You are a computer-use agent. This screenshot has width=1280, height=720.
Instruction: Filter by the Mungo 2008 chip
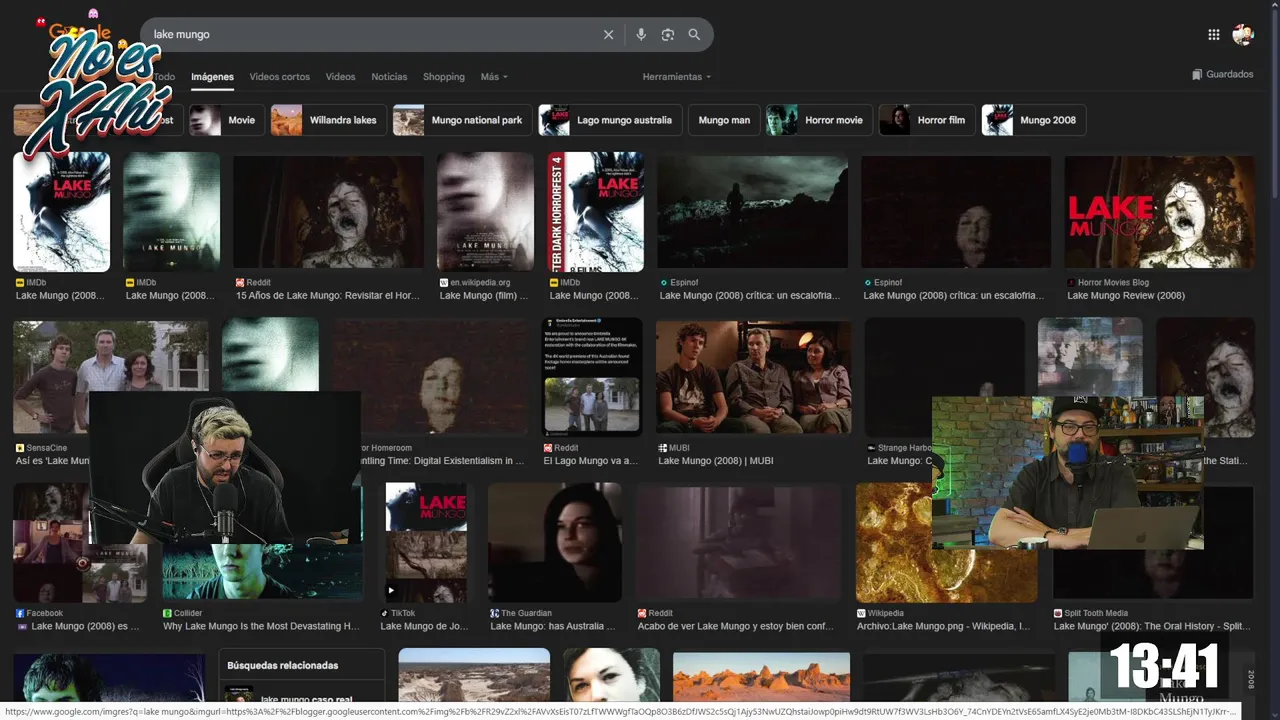[x=1034, y=120]
